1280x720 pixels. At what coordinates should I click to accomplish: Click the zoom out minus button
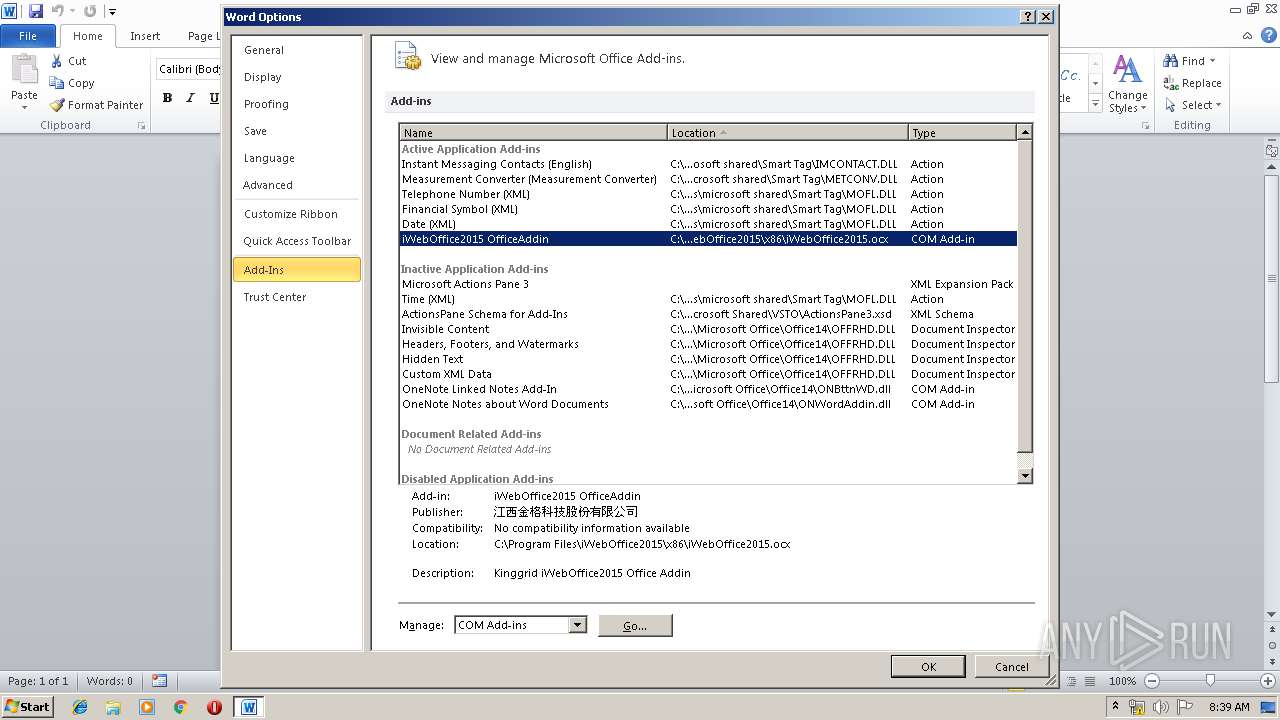tap(1151, 681)
